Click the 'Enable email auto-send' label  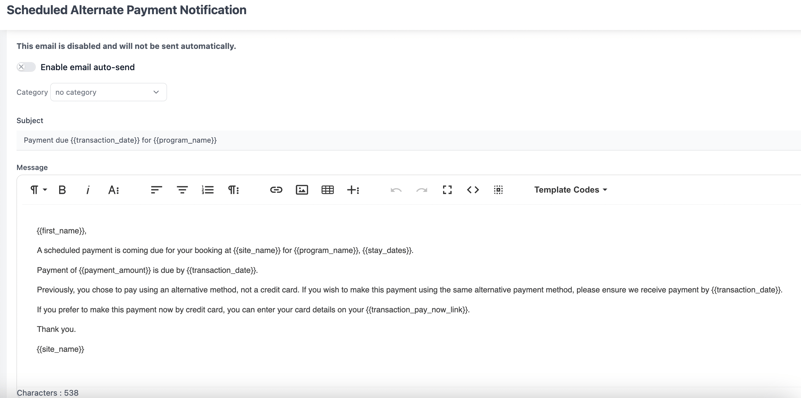point(87,67)
